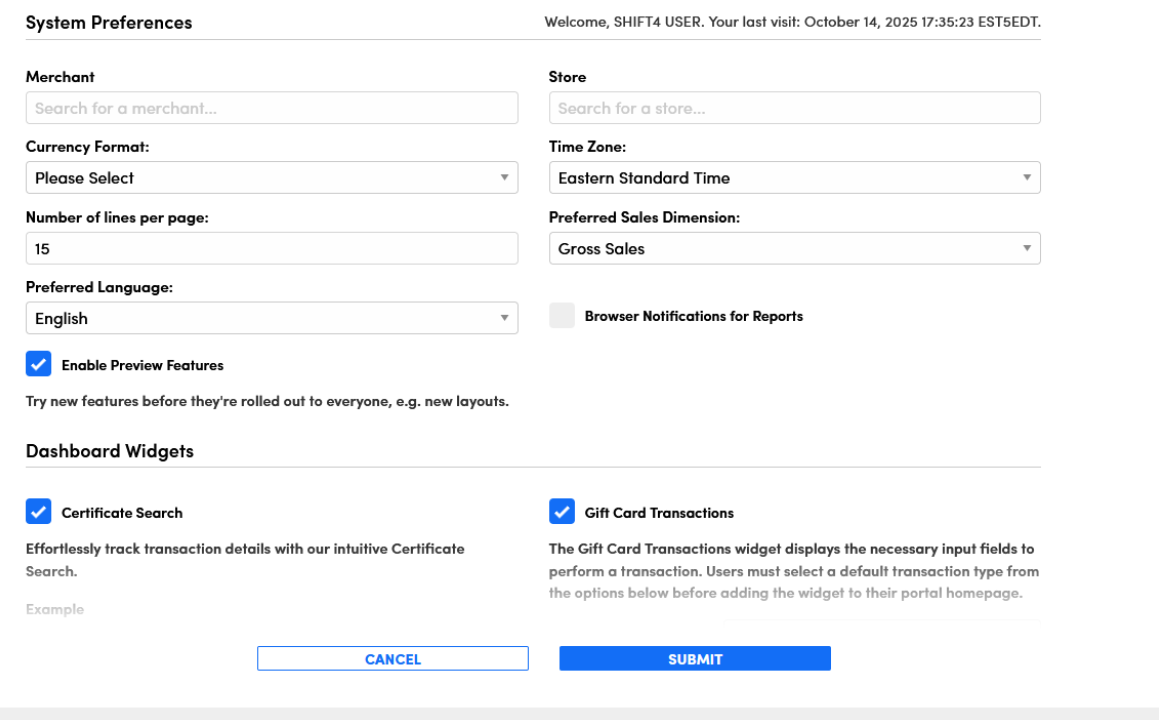Screen dimensions: 1159x720
Task: Click the Currency Format dropdown arrow
Action: (x=504, y=178)
